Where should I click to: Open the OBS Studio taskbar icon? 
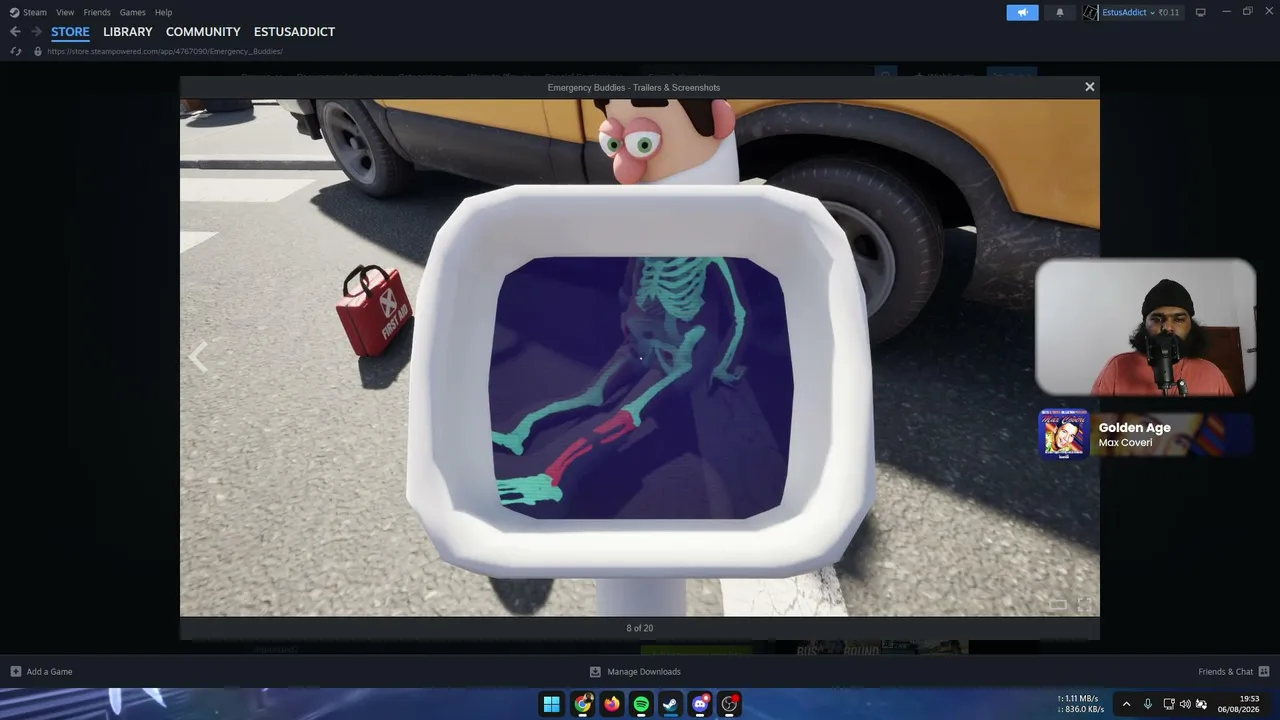[730, 704]
